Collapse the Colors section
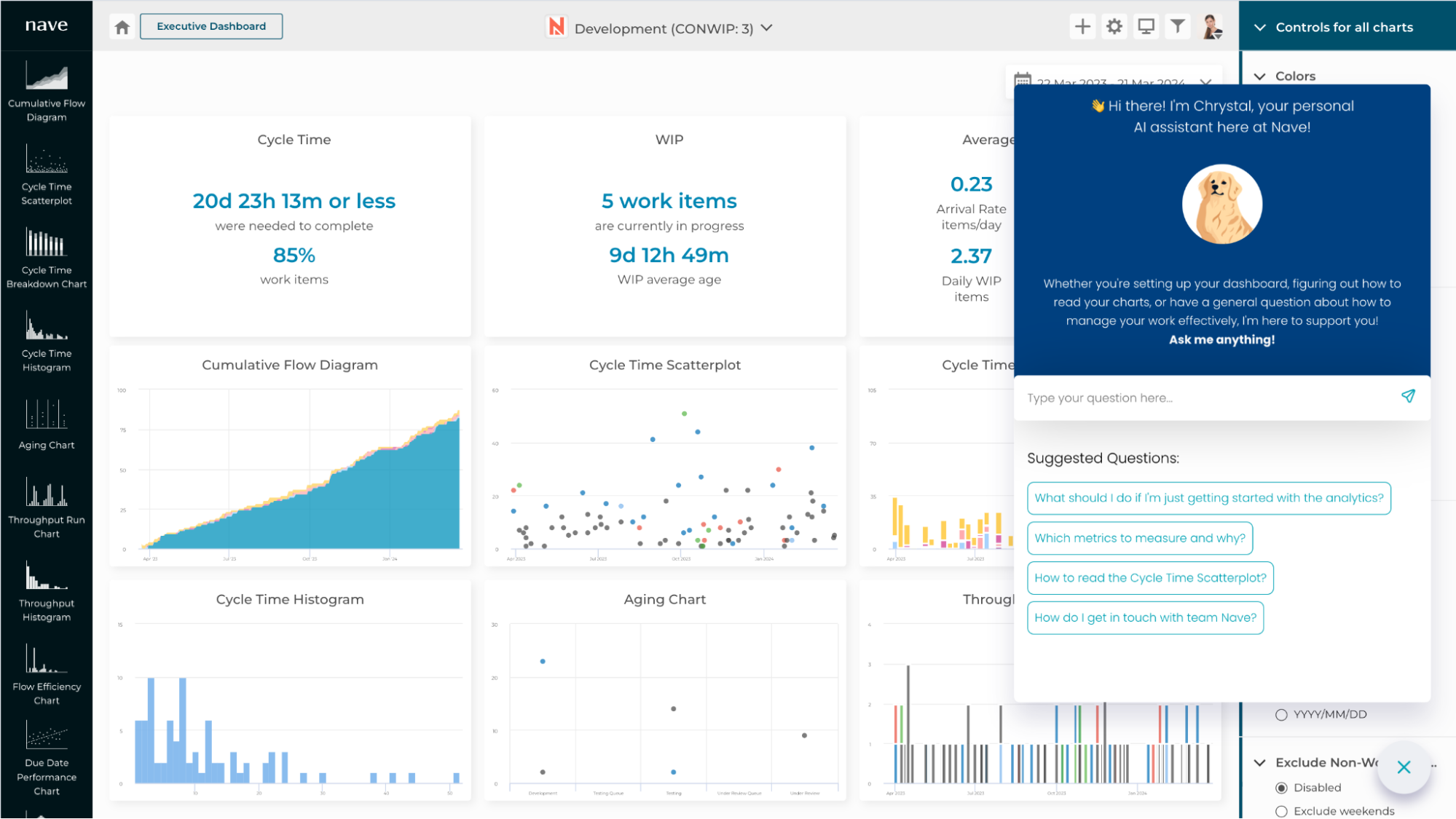1456x819 pixels. [1260, 76]
